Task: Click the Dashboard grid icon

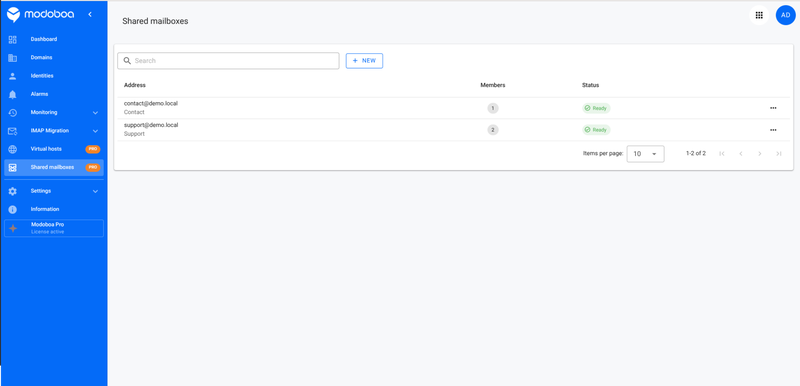Action: click(13, 39)
